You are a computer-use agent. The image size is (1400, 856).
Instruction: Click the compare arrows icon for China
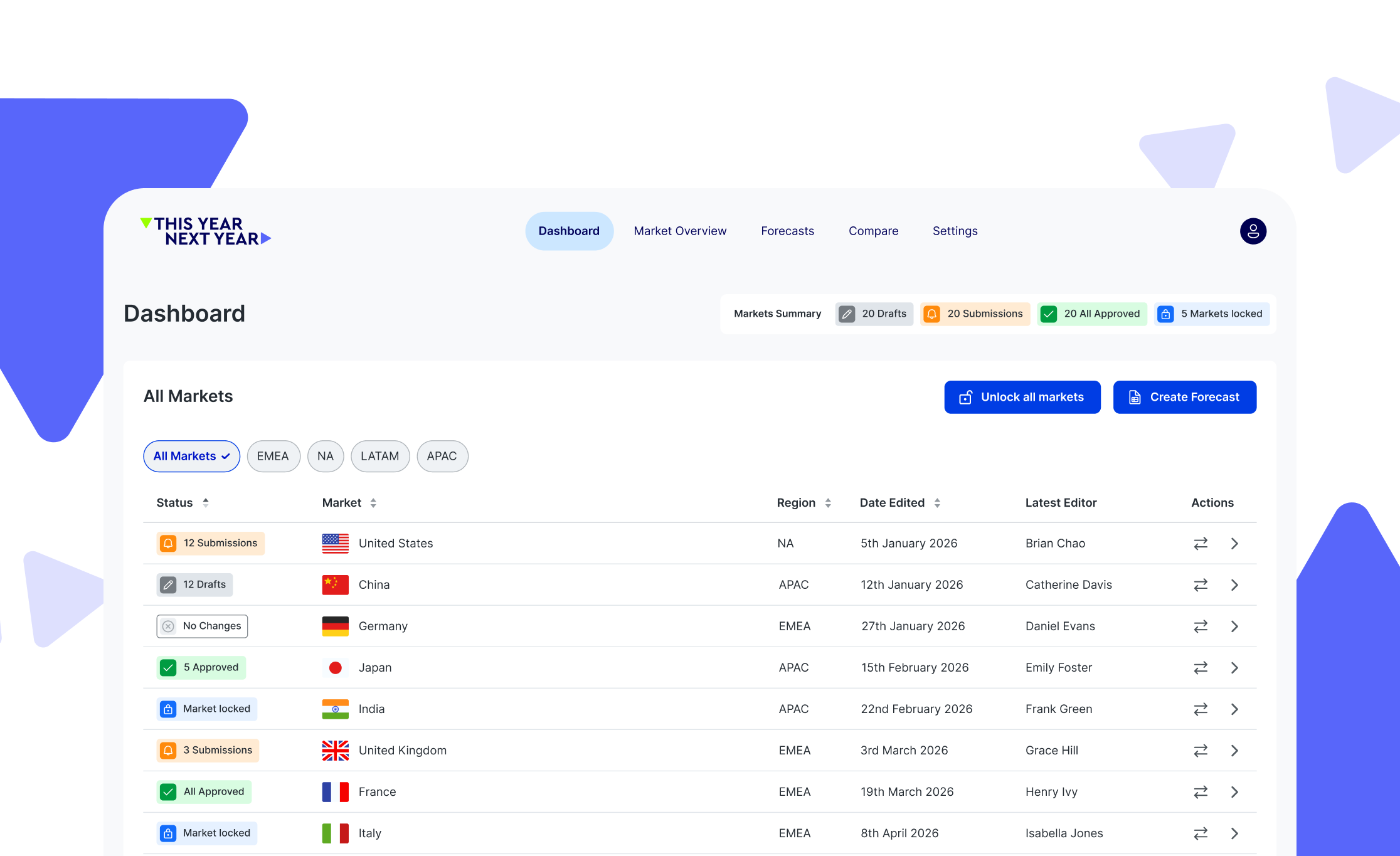point(1201,585)
